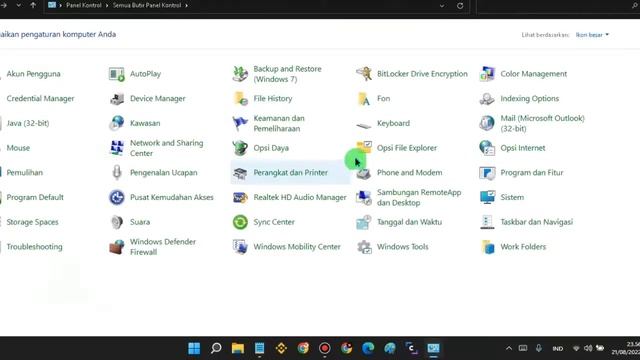Click the Kawasan globe icon
The height and width of the screenshot is (360, 640).
(x=117, y=123)
